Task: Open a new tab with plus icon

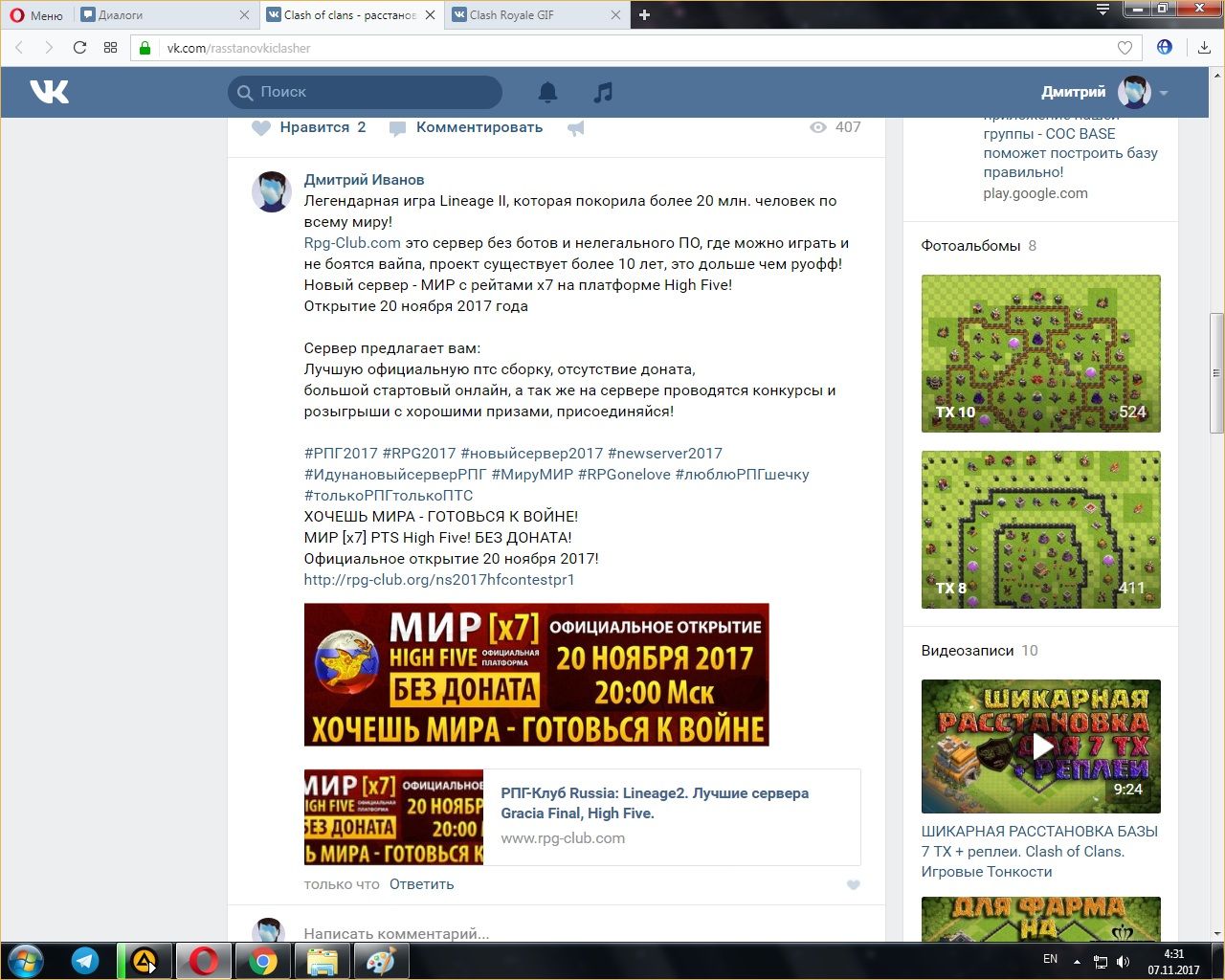Action: (x=644, y=15)
